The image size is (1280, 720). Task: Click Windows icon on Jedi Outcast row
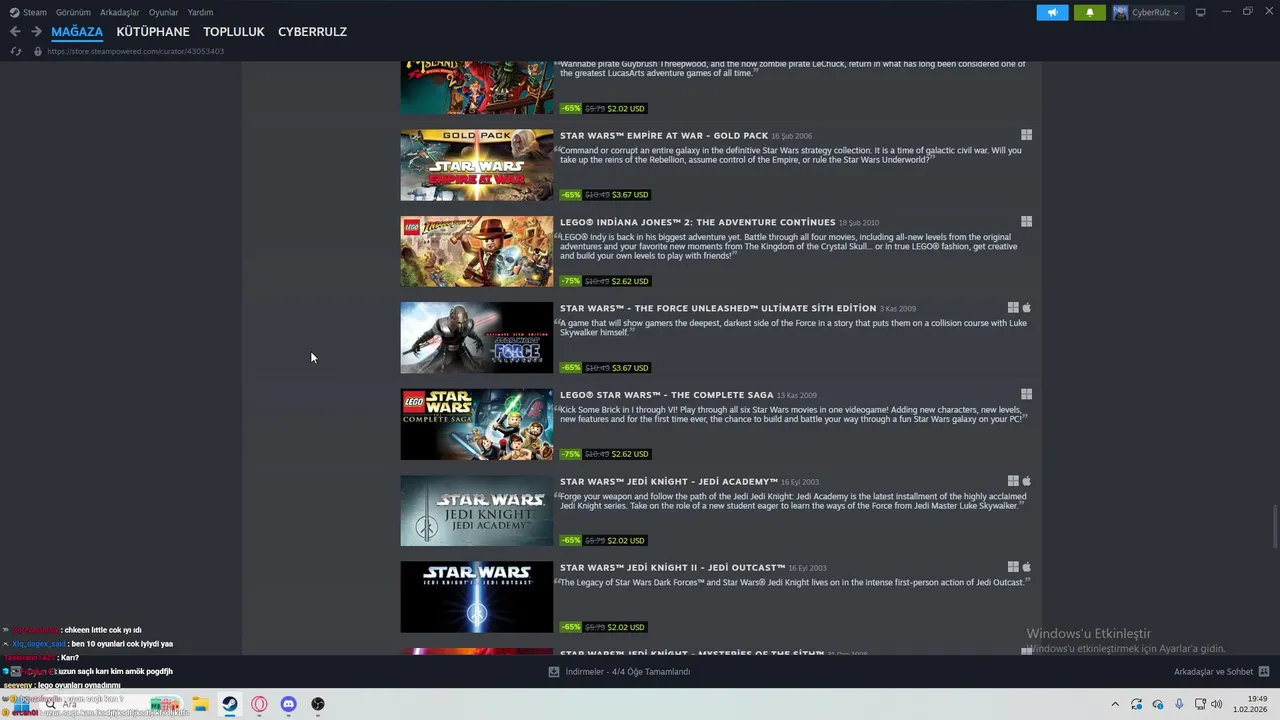click(x=1013, y=568)
